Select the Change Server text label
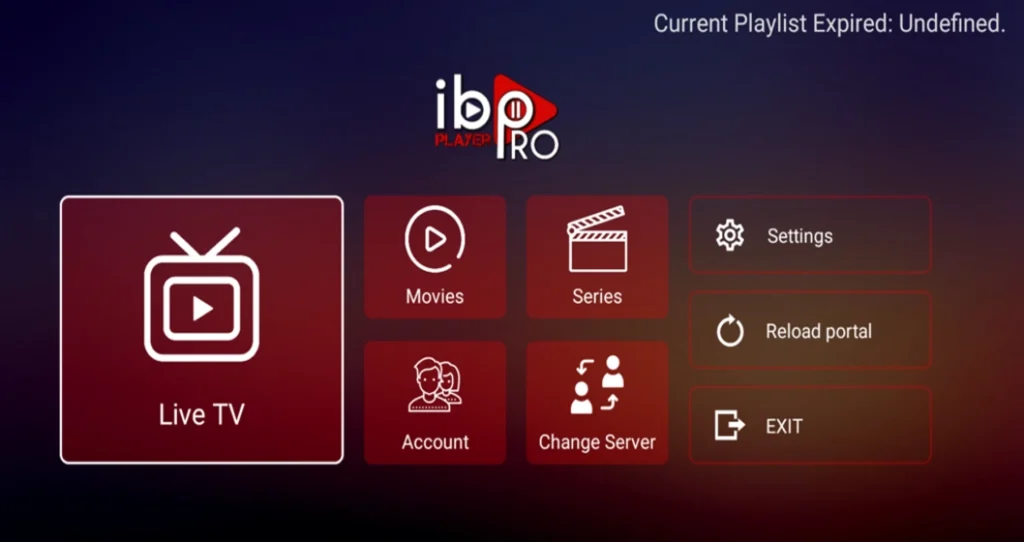Image resolution: width=1024 pixels, height=542 pixels. pos(597,442)
